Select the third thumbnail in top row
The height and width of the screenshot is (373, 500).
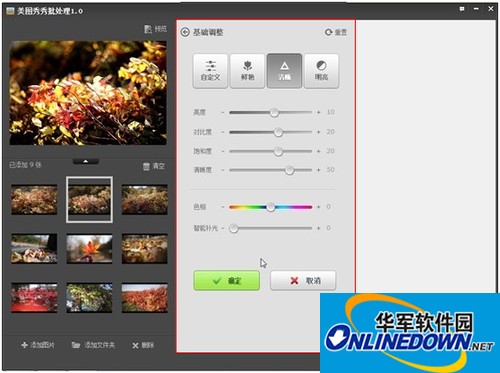[145, 200]
